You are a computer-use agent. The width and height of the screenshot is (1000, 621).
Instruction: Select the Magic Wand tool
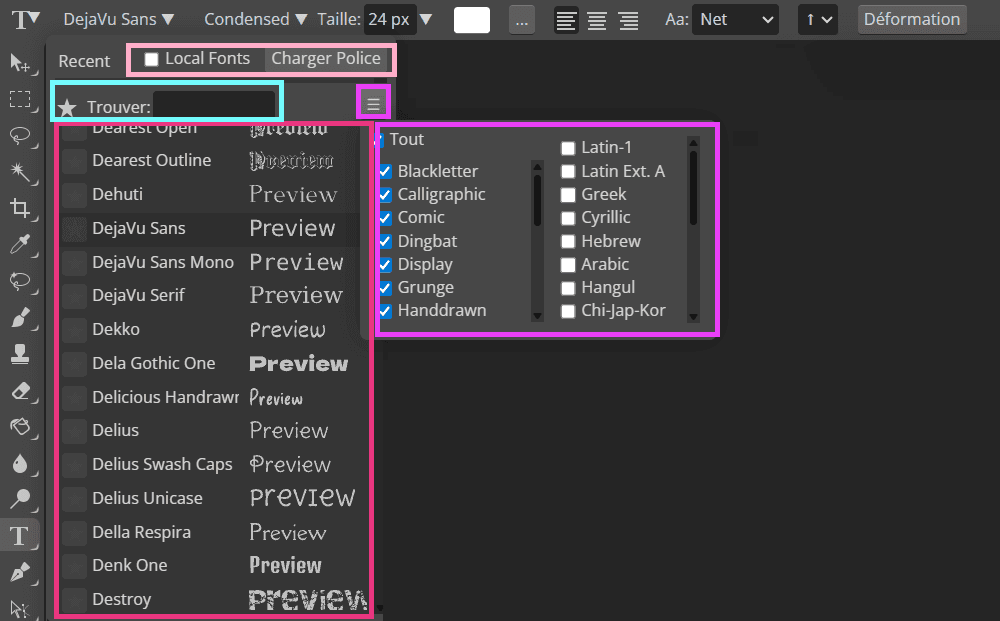tap(20, 172)
